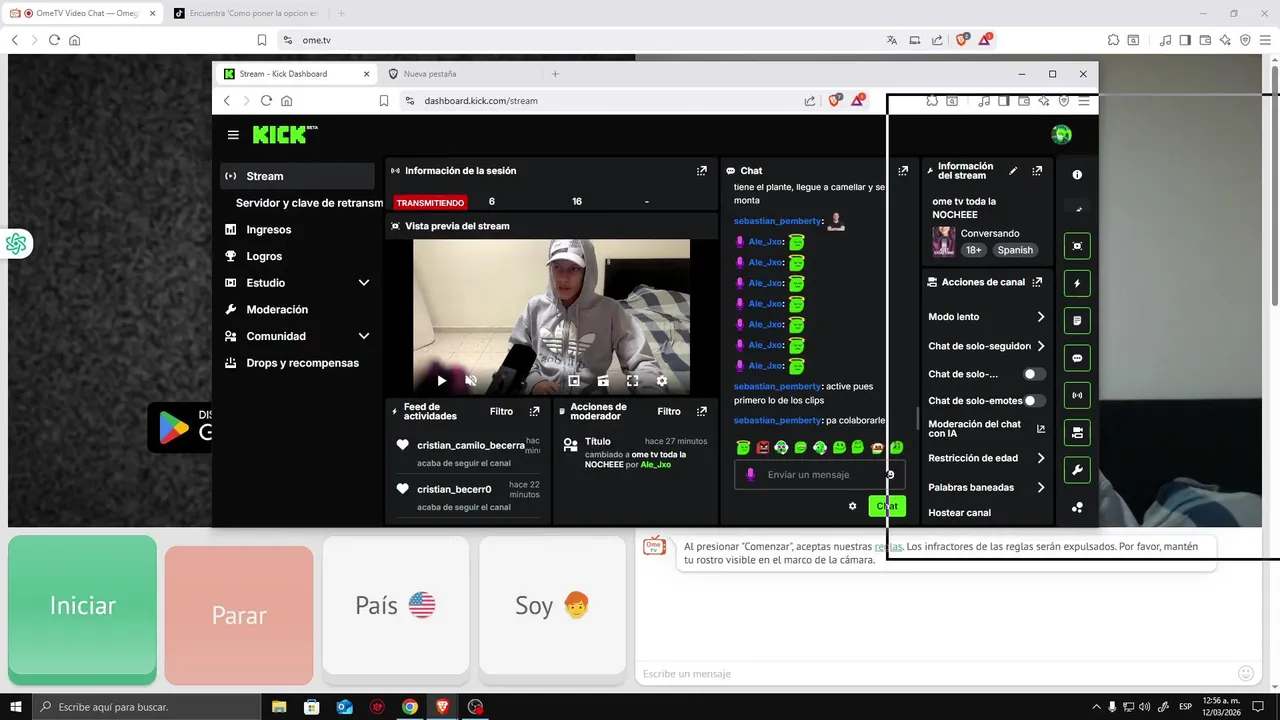Open the reglas link in OmeTV notice
This screenshot has height=720, width=1280.
888,547
